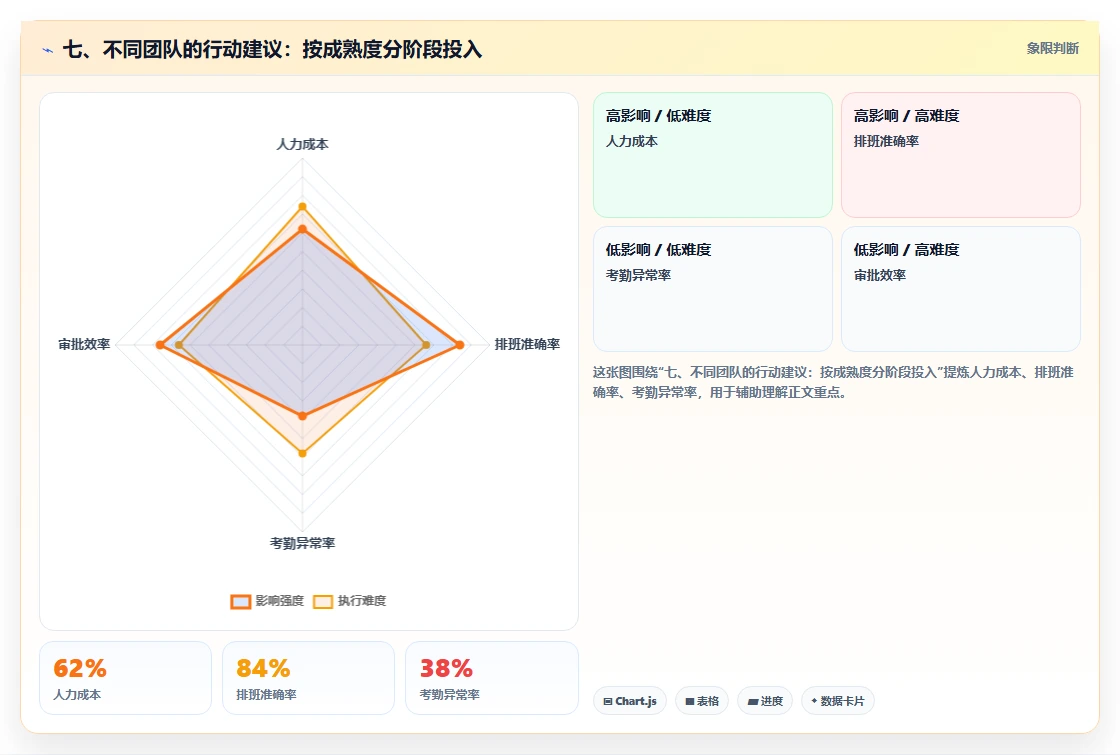Click the yellow data point on 考勤异常率 axis
Screen dimensions: 1120x755
point(302,453)
